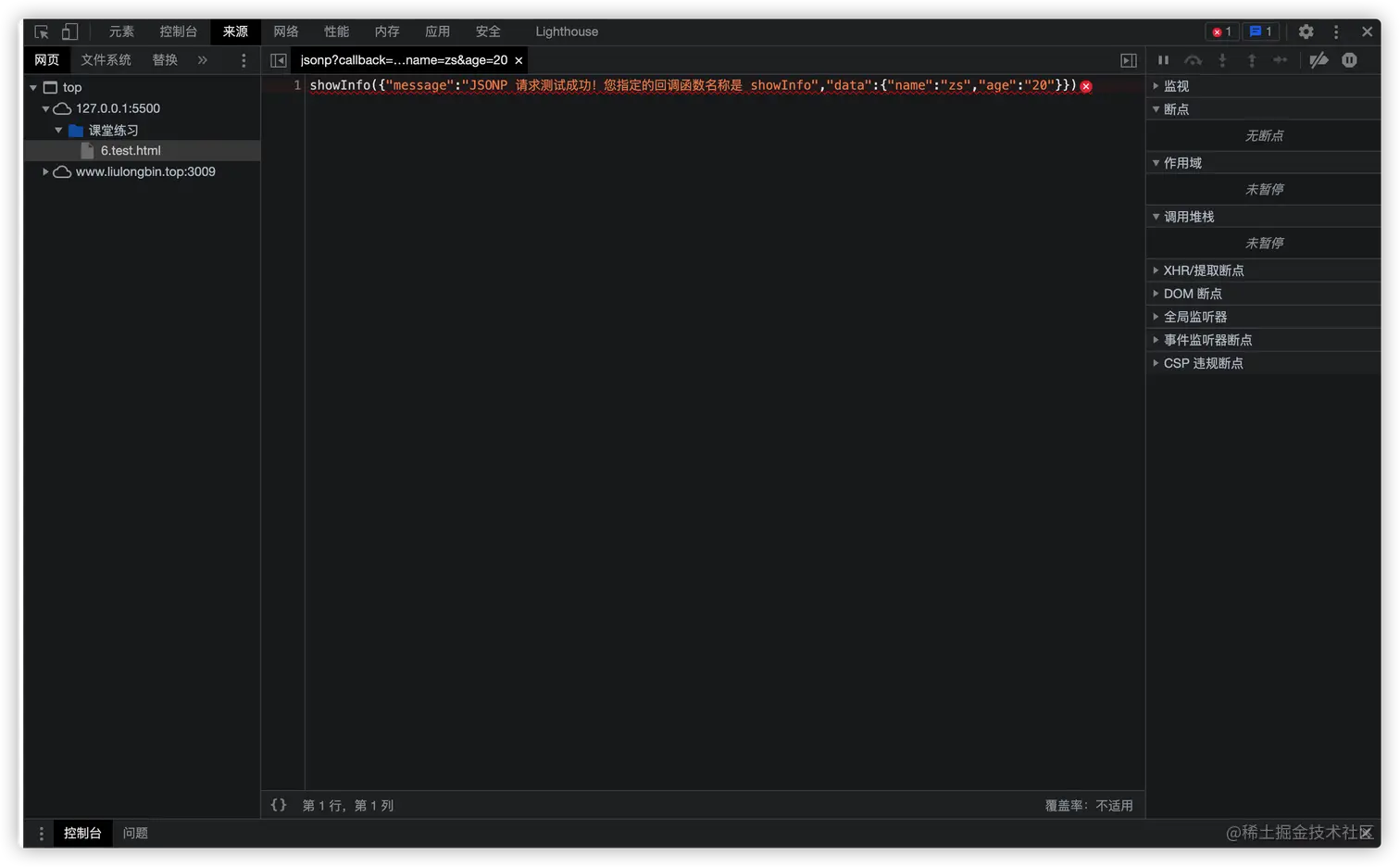Select the 课堂练习 folder row
Screen dimensions: 1400x867
(x=142, y=131)
